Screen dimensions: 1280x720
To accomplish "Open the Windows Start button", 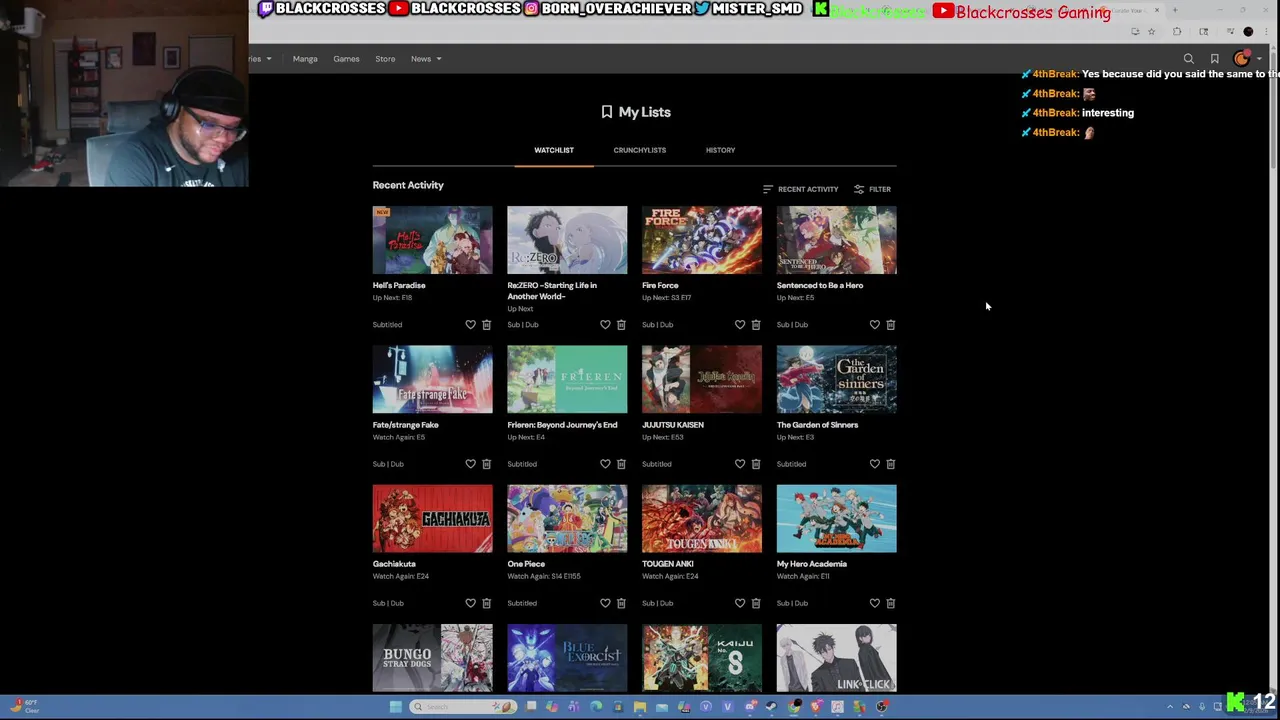I will click(x=396, y=707).
